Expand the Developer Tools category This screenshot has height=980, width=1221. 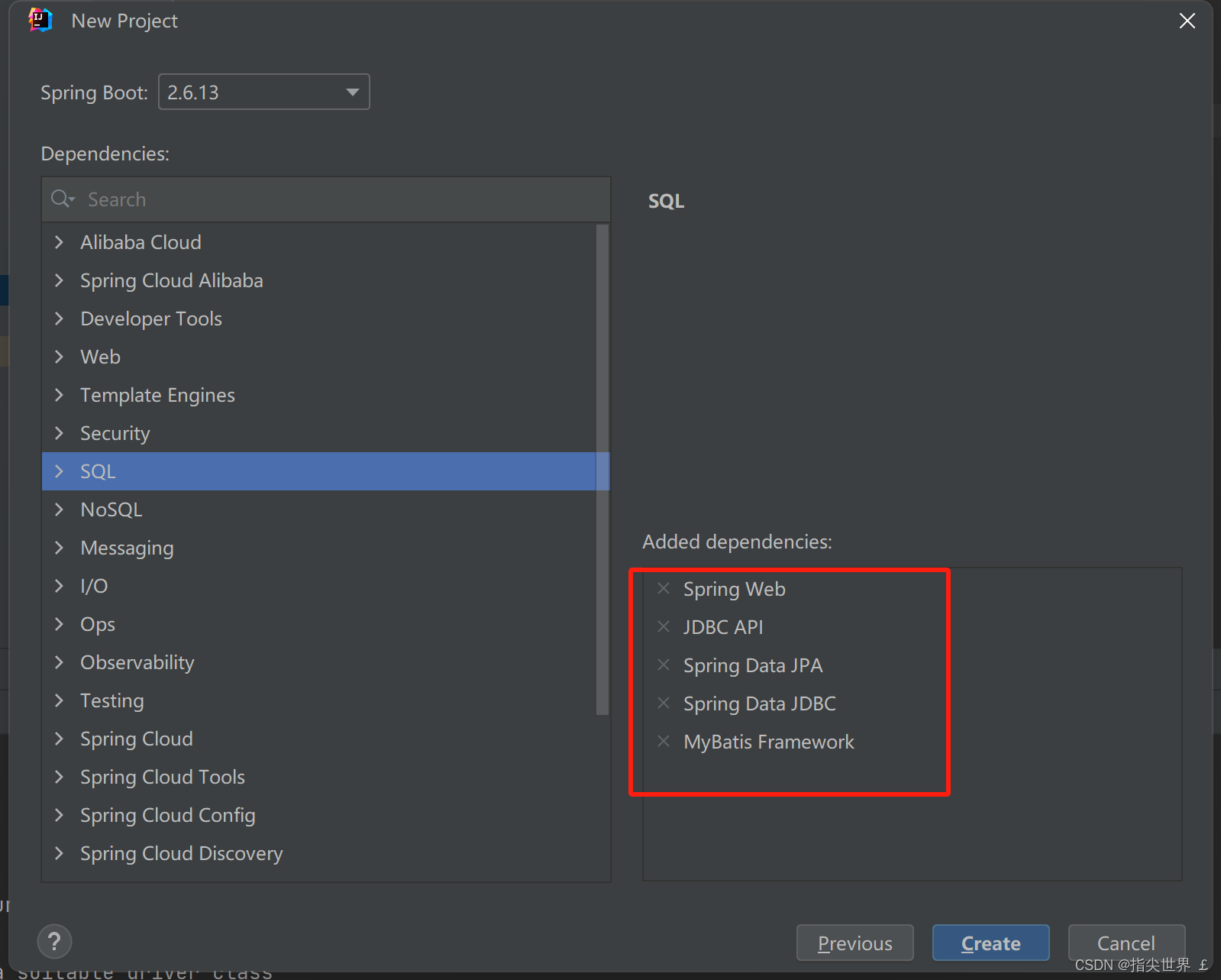[59, 319]
